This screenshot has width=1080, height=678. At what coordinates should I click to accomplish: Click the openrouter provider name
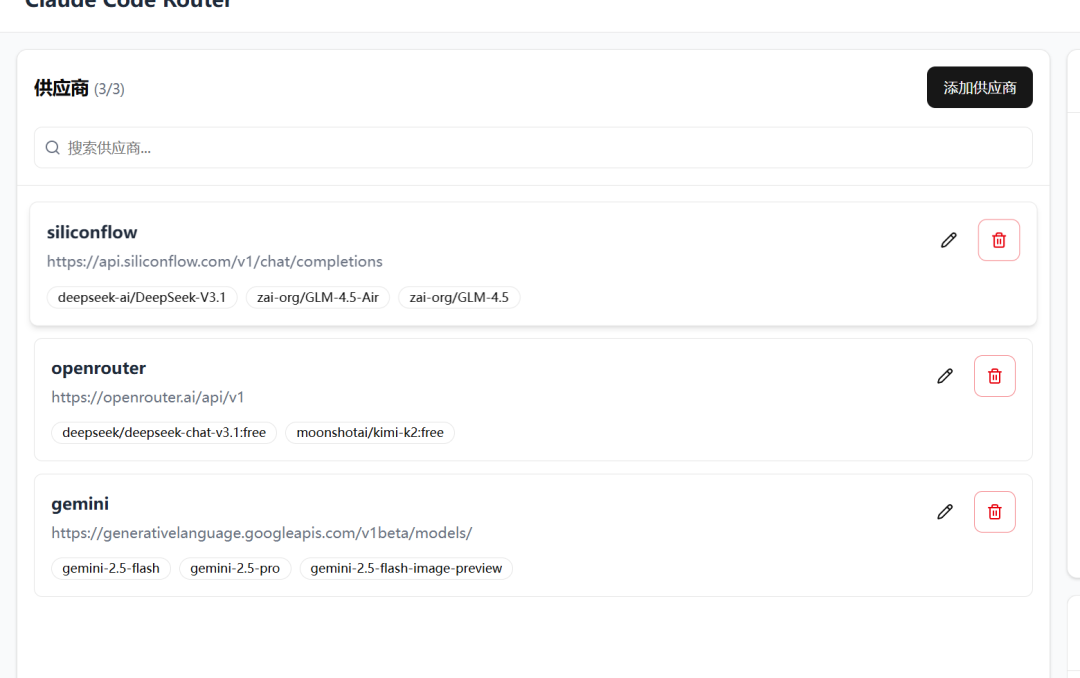point(98,368)
